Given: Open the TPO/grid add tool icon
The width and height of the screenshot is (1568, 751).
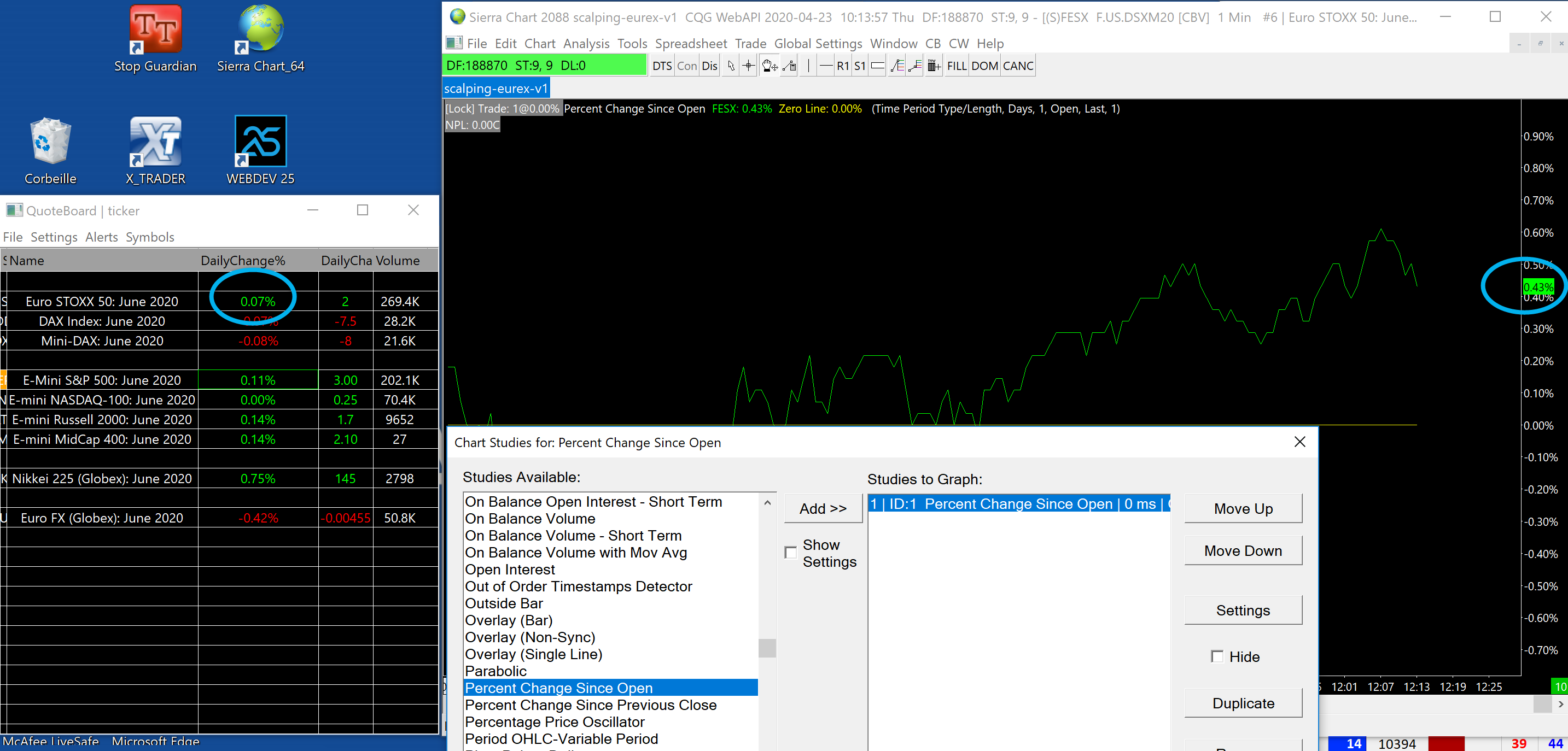Looking at the screenshot, I should (x=933, y=66).
